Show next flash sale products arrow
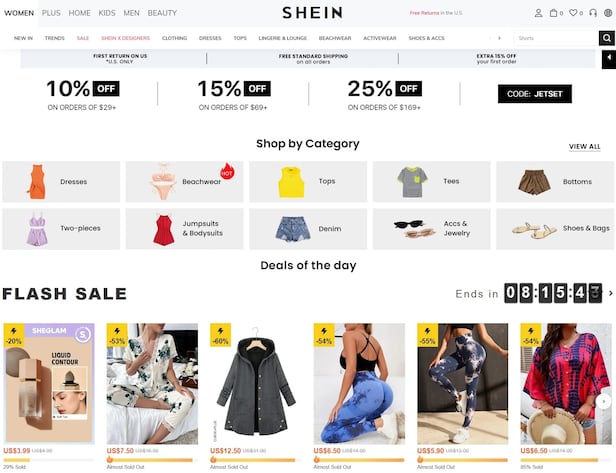Image resolution: width=616 pixels, height=473 pixels. point(604,401)
